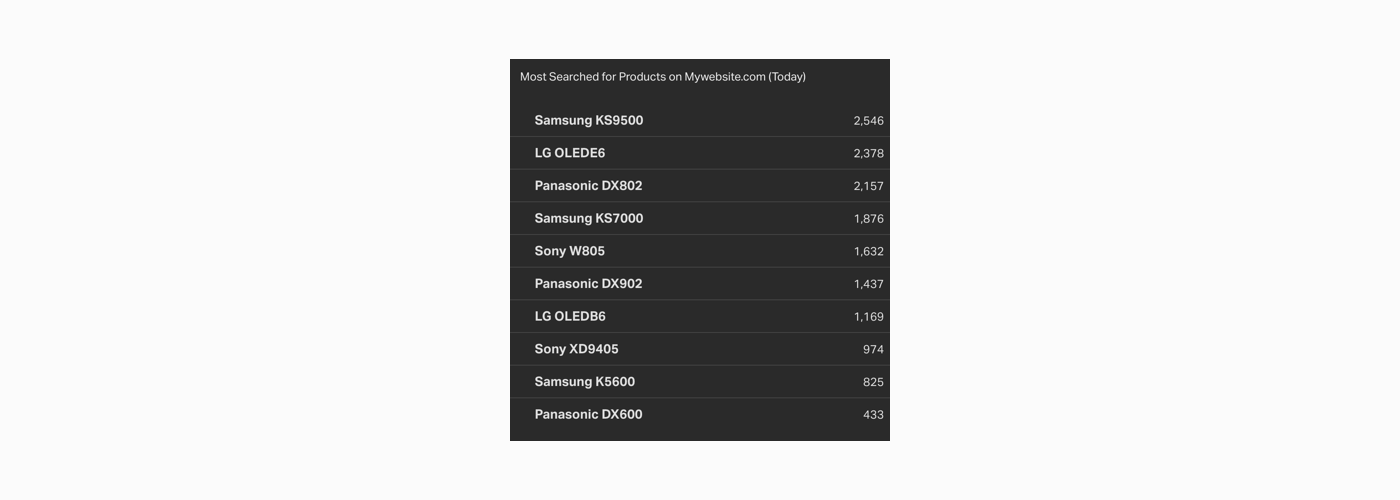Click the 1,169 count beside LG OLEDB6
This screenshot has height=500, width=1400.
(x=868, y=317)
